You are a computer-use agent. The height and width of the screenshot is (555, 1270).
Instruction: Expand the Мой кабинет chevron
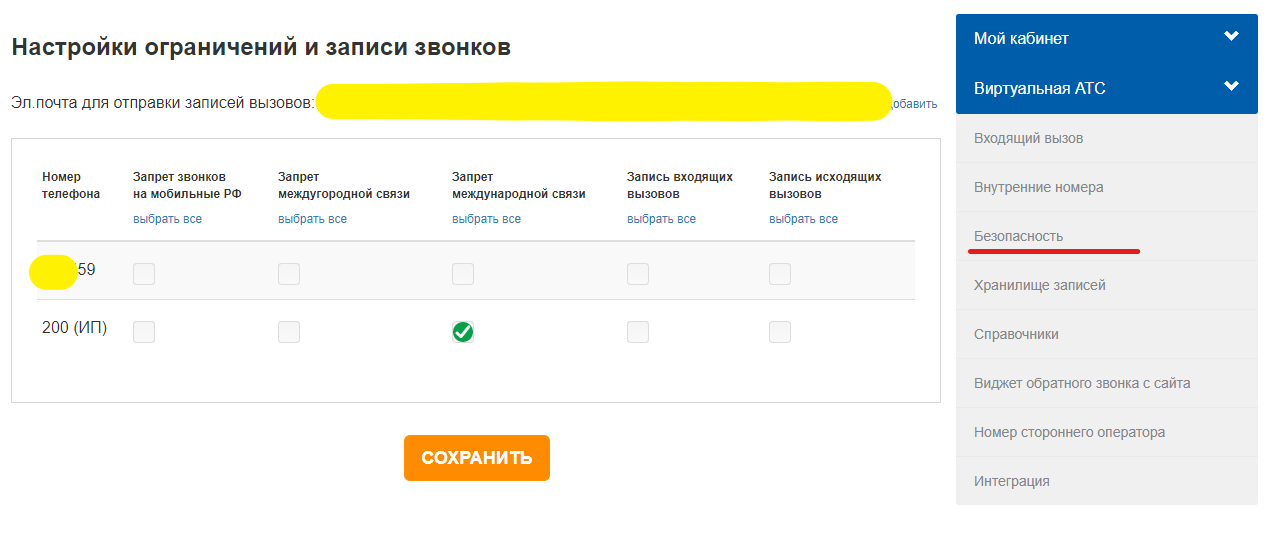pyautogui.click(x=1231, y=37)
